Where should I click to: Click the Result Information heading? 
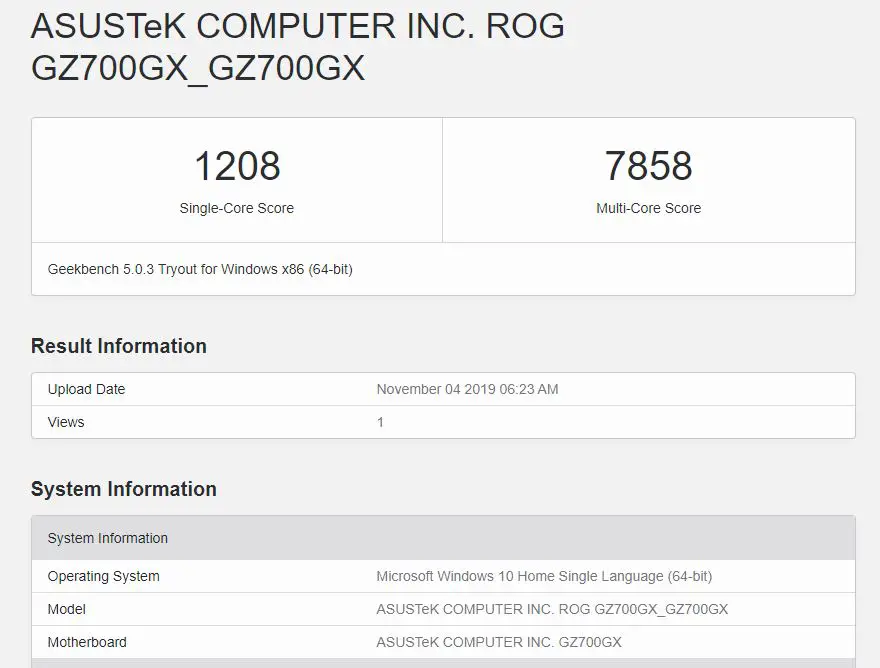[x=119, y=346]
